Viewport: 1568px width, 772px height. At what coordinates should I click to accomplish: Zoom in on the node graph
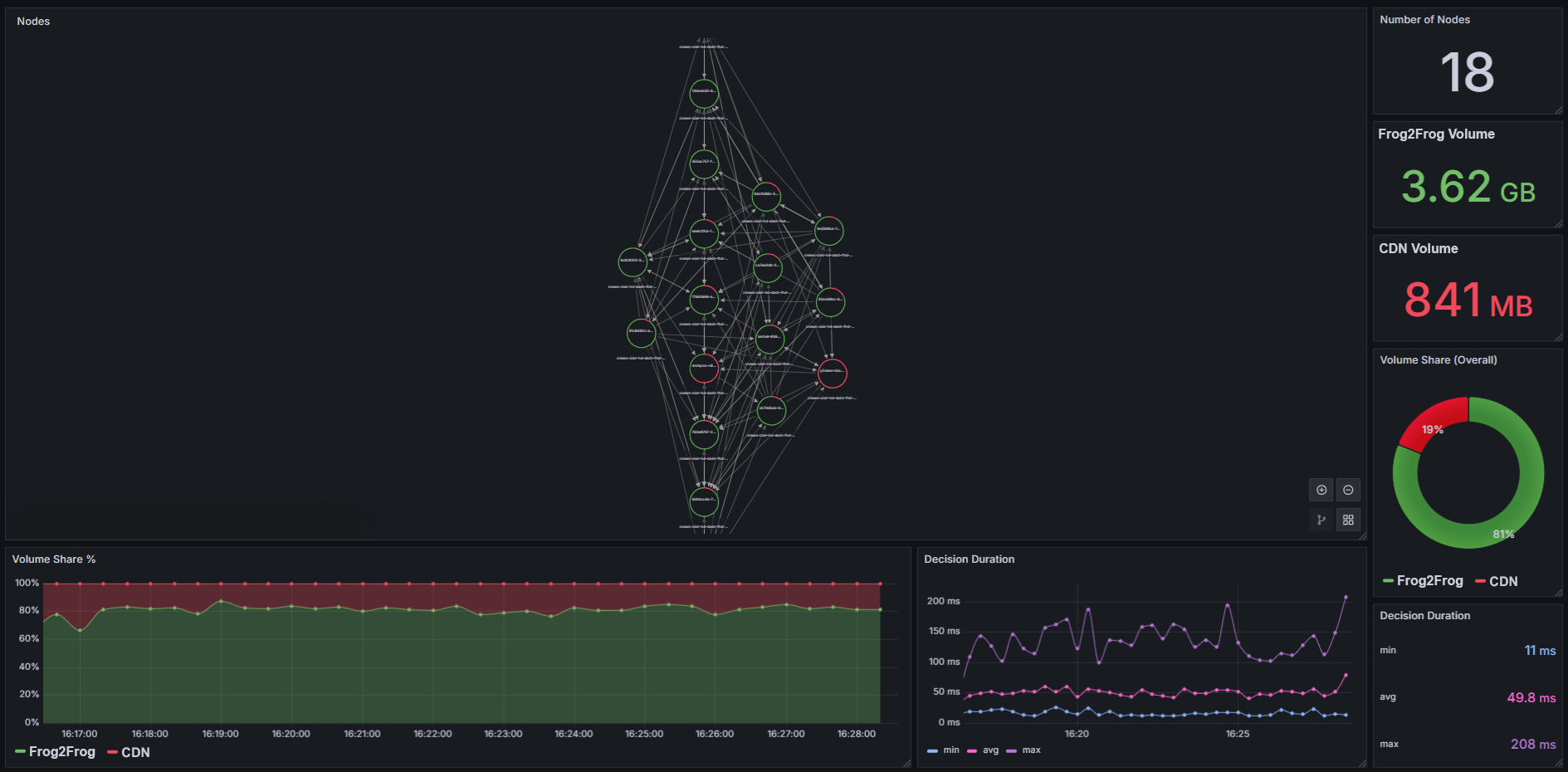click(1321, 490)
